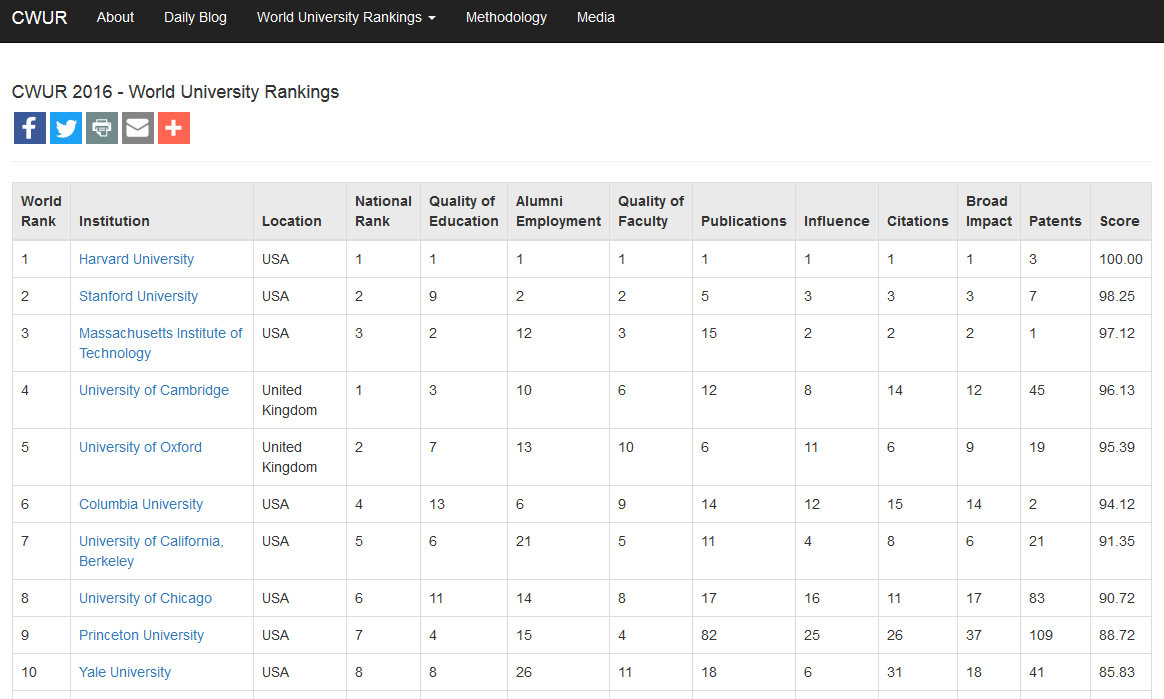Open the Methodology page
1164x699 pixels.
click(x=506, y=17)
